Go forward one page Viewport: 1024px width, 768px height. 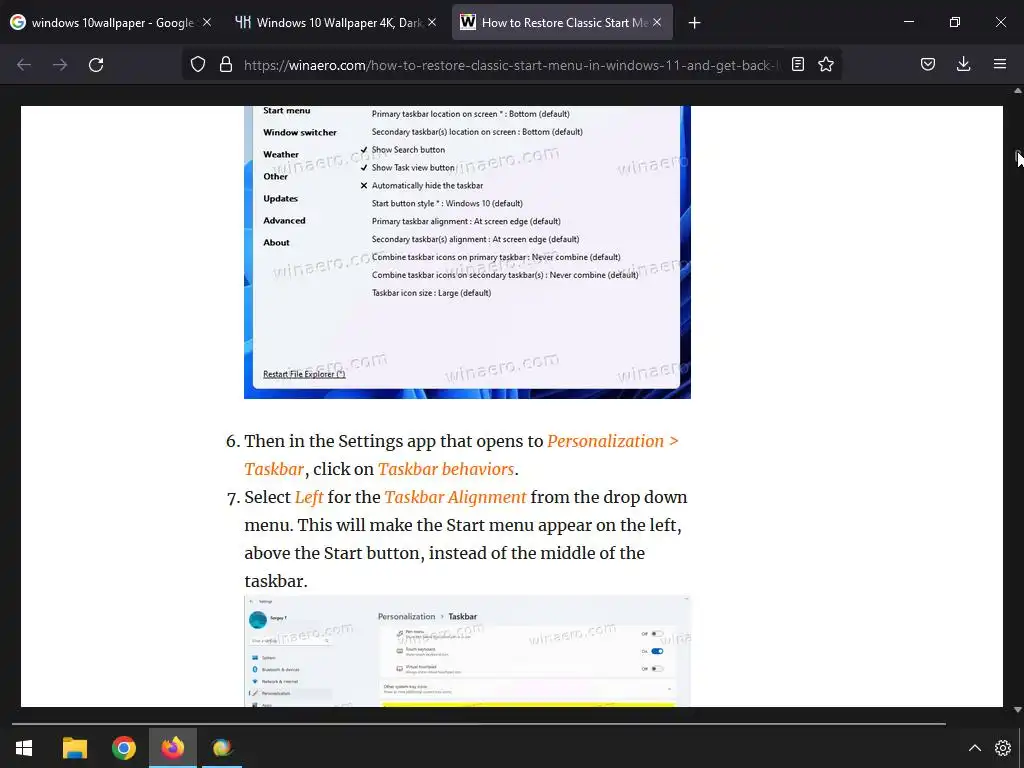[60, 65]
